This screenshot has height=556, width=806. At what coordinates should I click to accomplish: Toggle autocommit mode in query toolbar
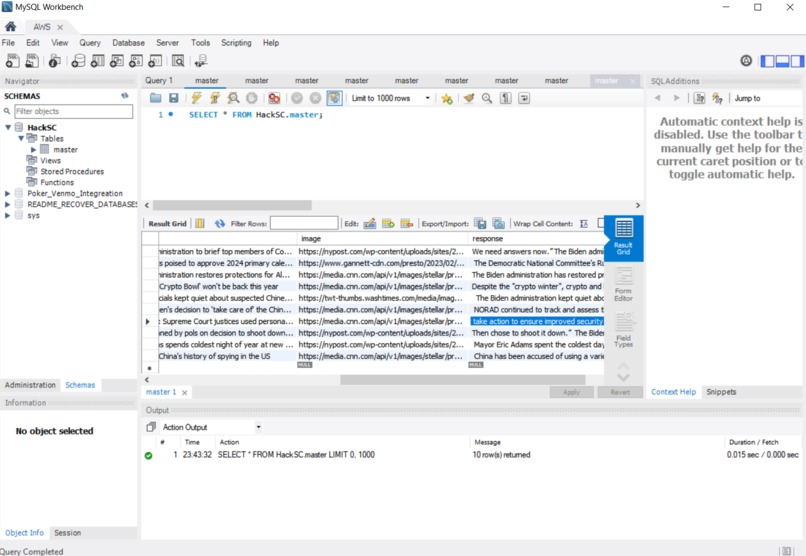[x=334, y=98]
